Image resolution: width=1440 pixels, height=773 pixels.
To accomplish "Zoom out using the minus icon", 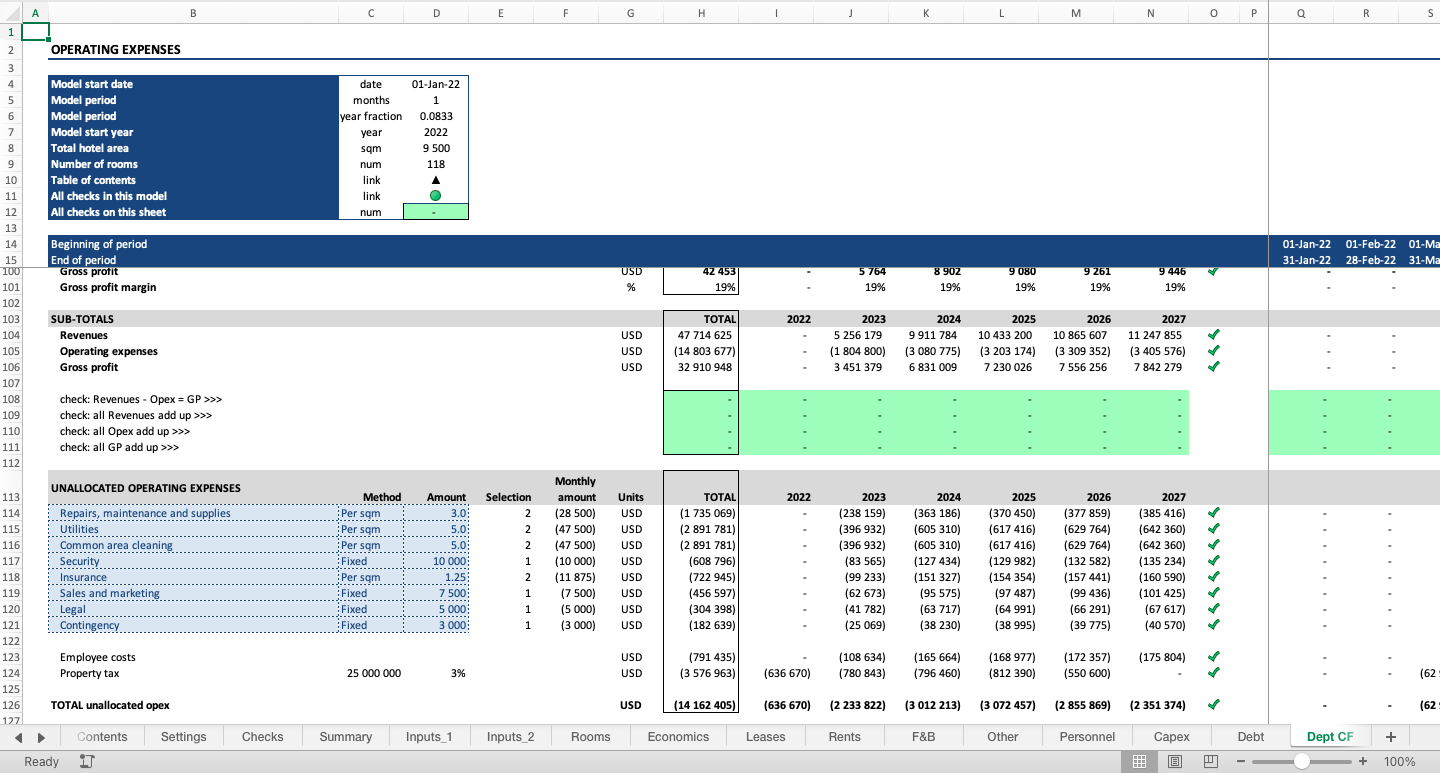I will pyautogui.click(x=1242, y=761).
